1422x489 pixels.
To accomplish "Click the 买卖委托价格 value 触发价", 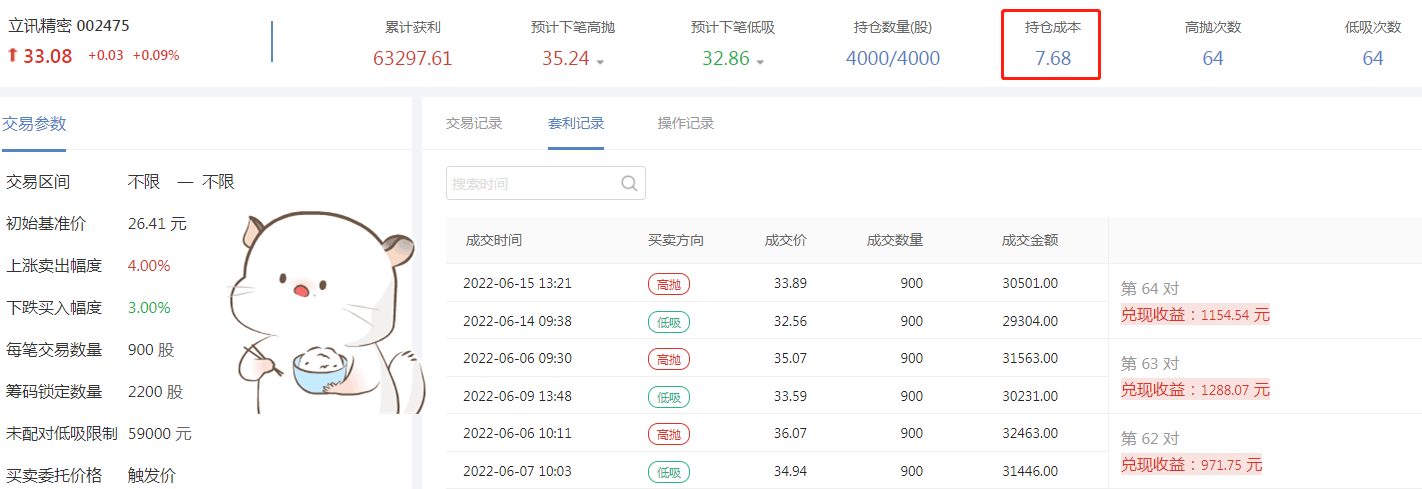I will coord(152,476).
